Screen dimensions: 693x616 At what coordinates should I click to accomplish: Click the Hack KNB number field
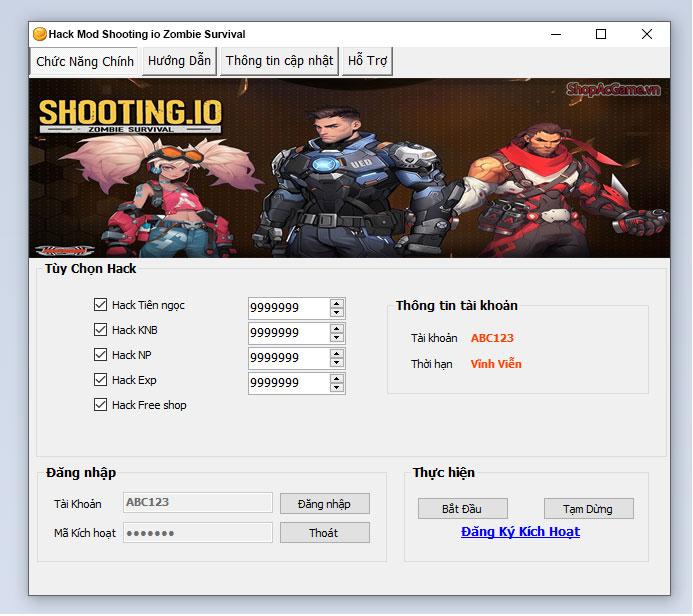[289, 333]
